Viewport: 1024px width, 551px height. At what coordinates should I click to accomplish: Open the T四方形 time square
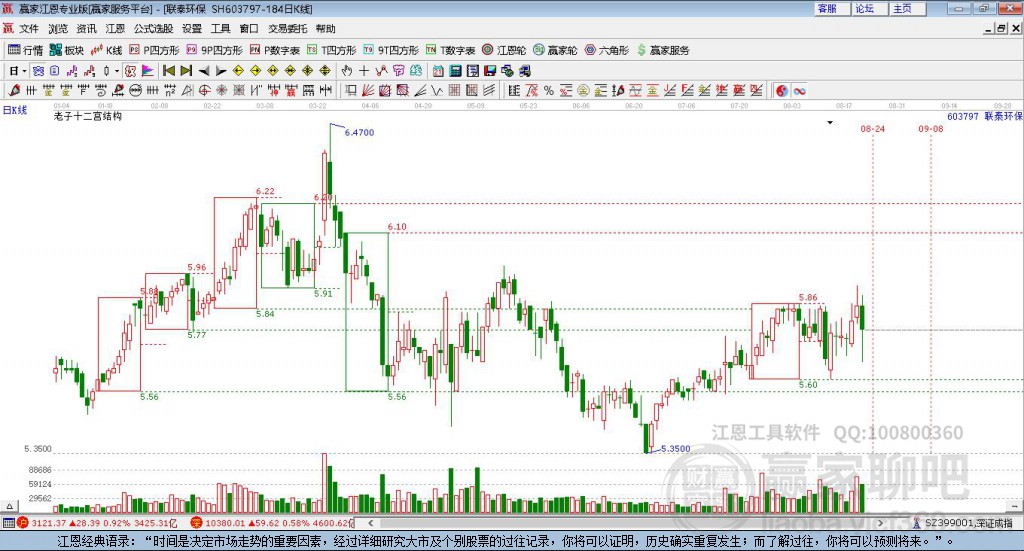click(x=332, y=50)
